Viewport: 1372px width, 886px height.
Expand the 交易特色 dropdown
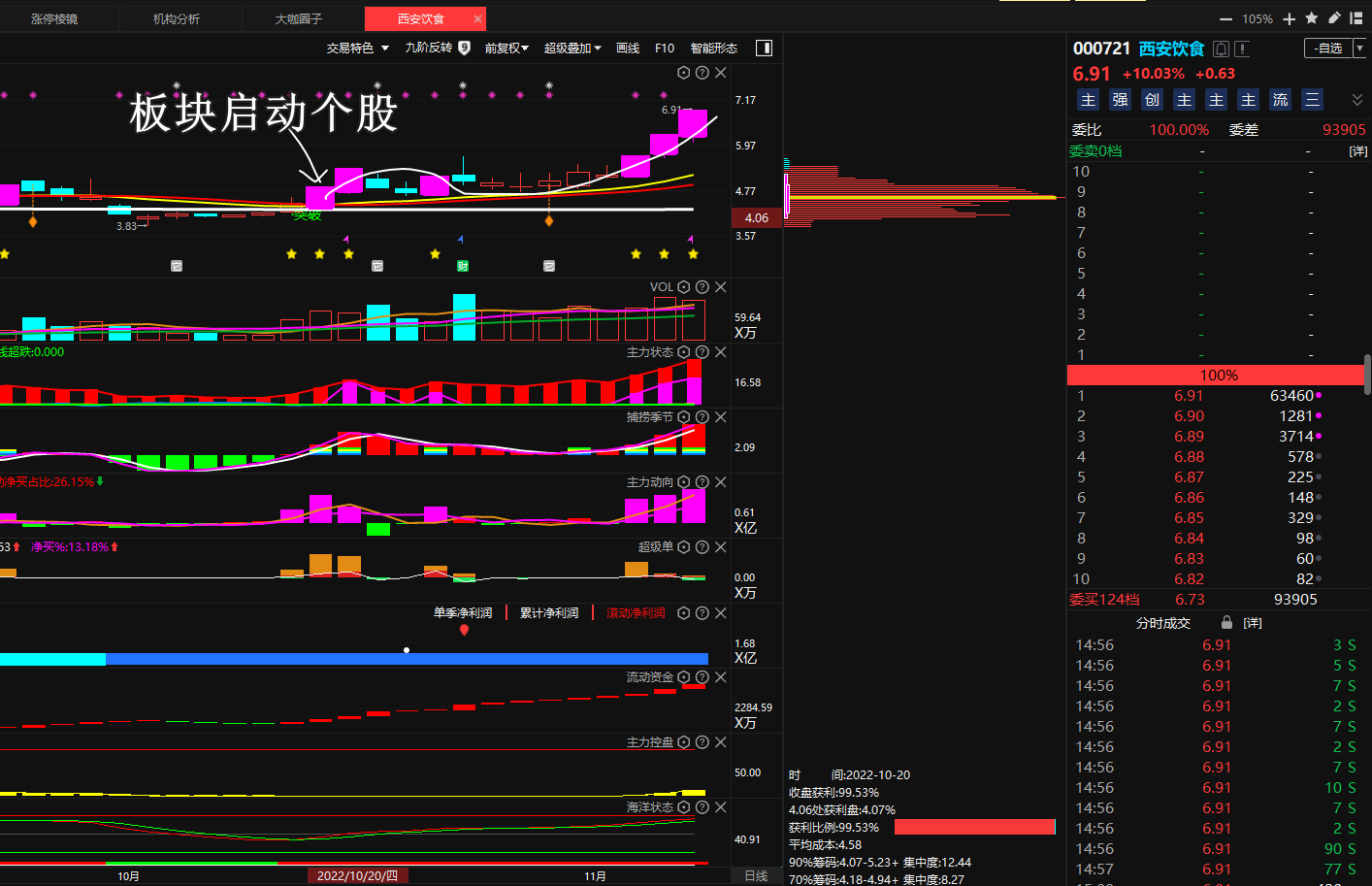coord(358,49)
